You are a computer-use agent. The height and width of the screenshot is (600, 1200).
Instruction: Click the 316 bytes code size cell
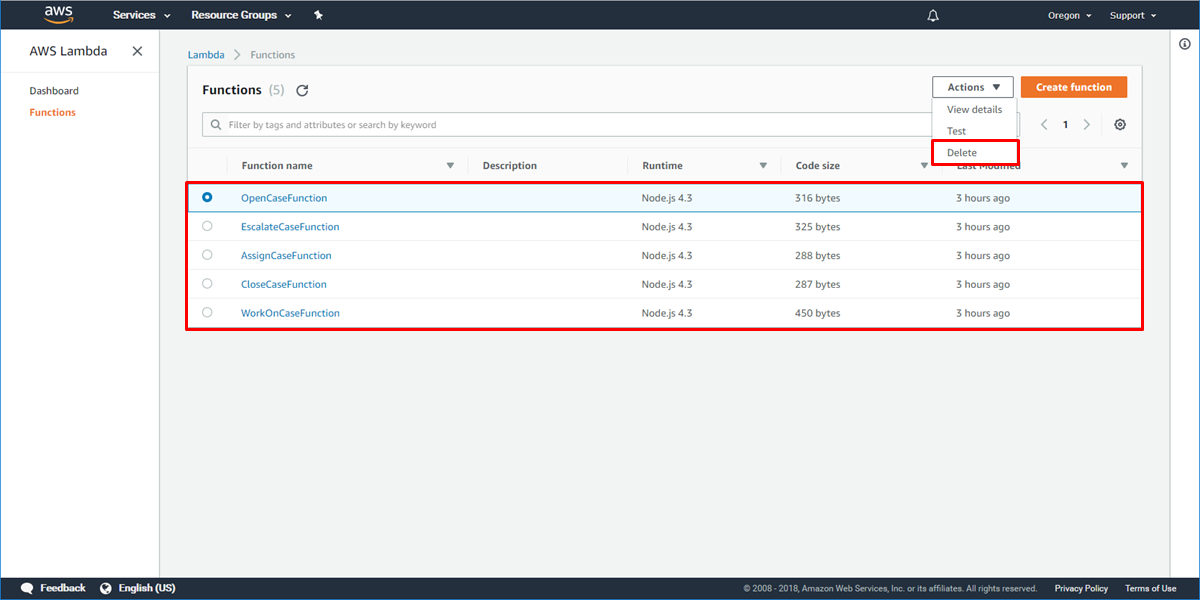click(x=818, y=198)
